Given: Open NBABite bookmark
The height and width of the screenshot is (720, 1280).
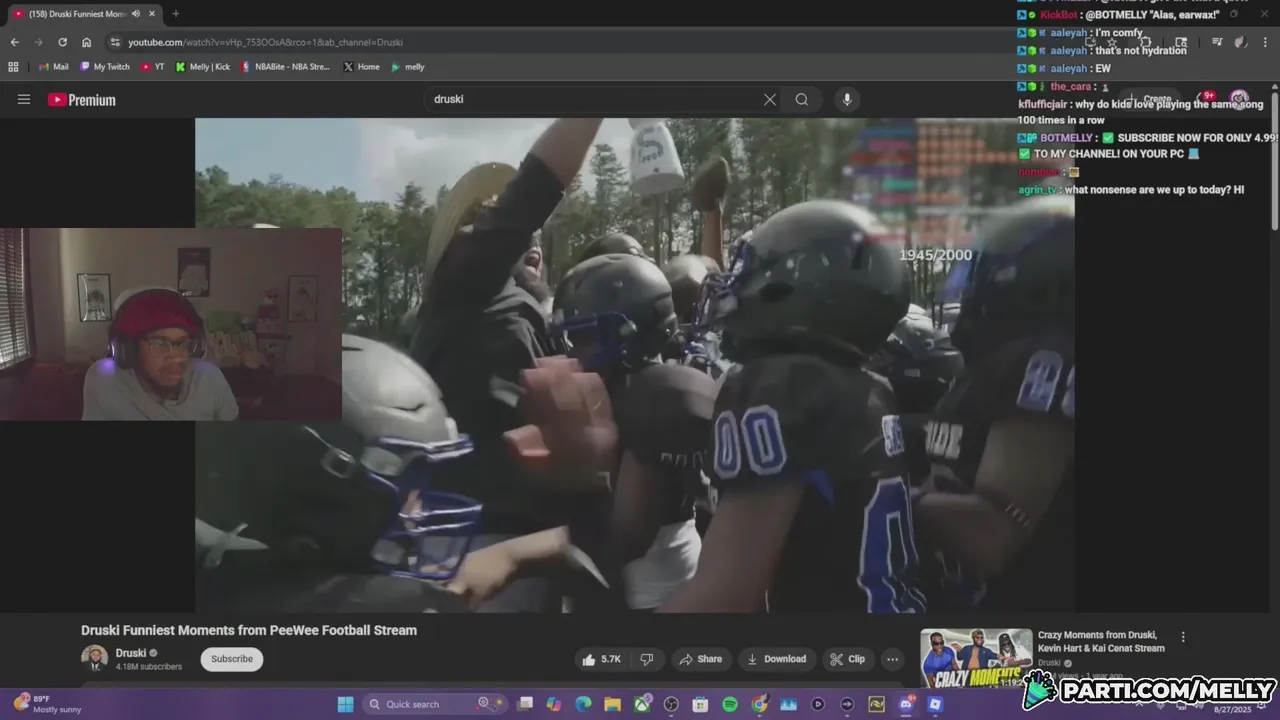Looking at the screenshot, I should [285, 67].
